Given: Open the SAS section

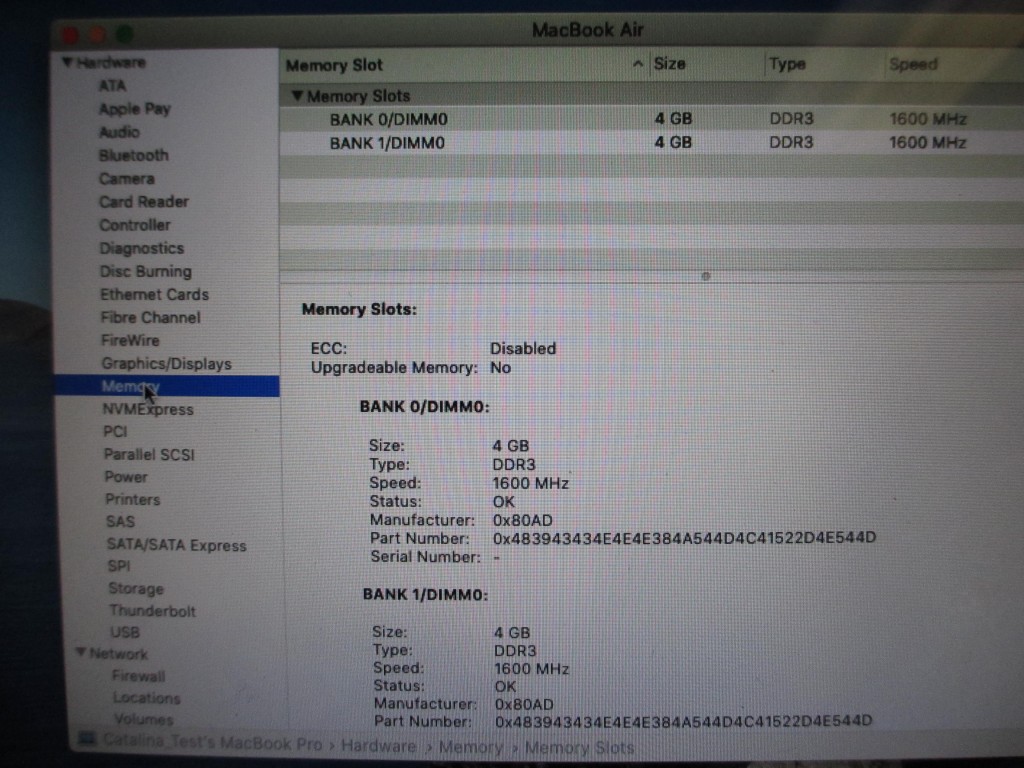Looking at the screenshot, I should [x=120, y=522].
